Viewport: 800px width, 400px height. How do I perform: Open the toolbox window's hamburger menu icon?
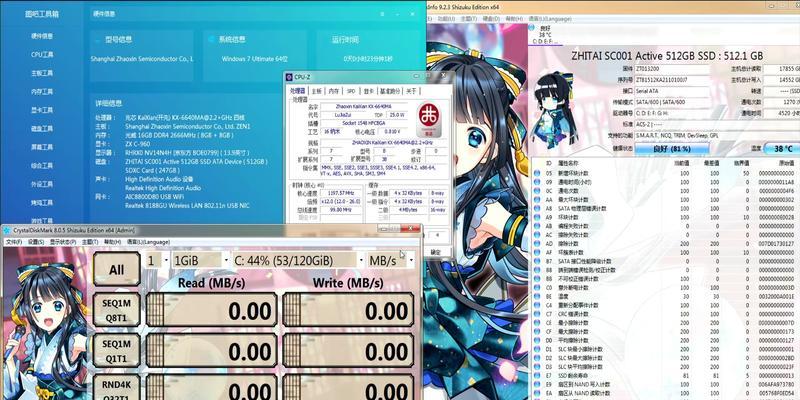382,15
